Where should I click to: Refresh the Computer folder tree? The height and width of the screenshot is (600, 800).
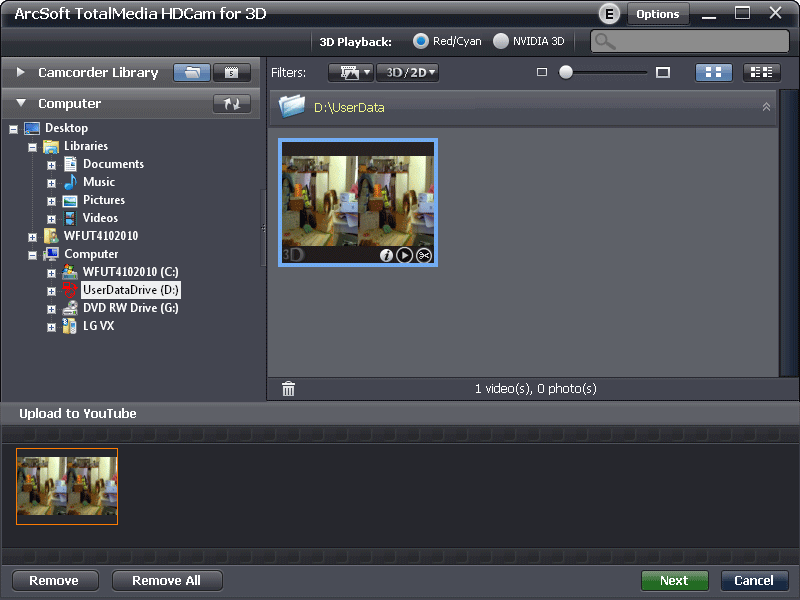tap(232, 104)
